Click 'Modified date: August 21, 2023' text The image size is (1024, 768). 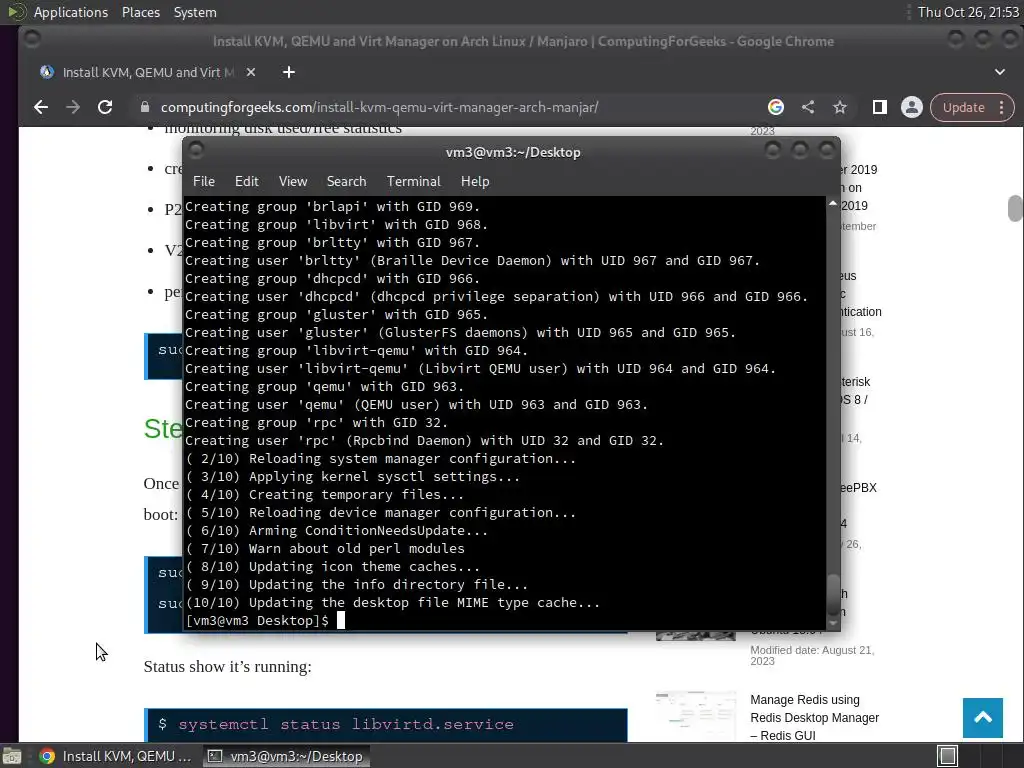click(812, 656)
